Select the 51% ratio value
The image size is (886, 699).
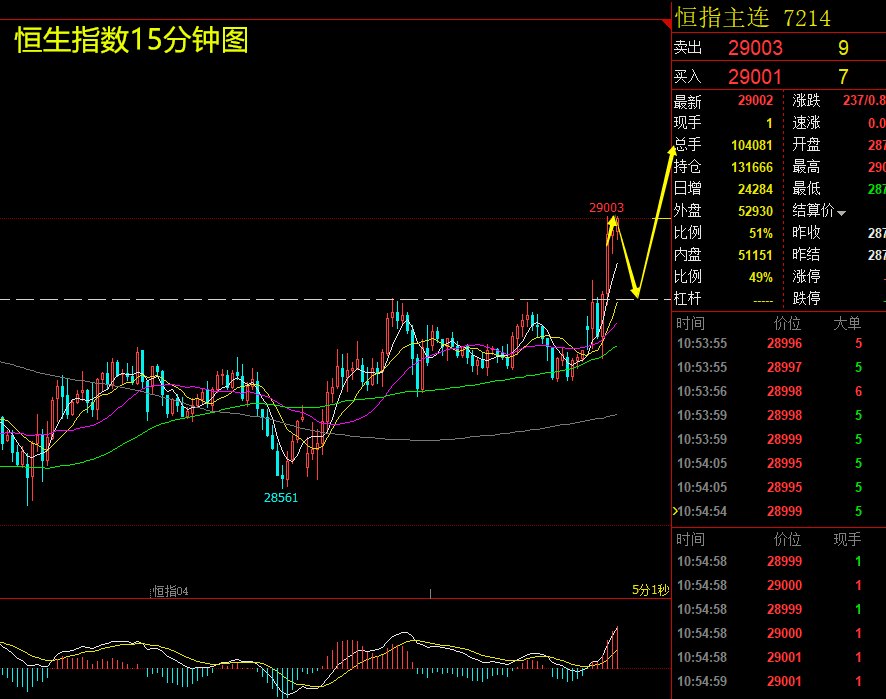tap(761, 233)
